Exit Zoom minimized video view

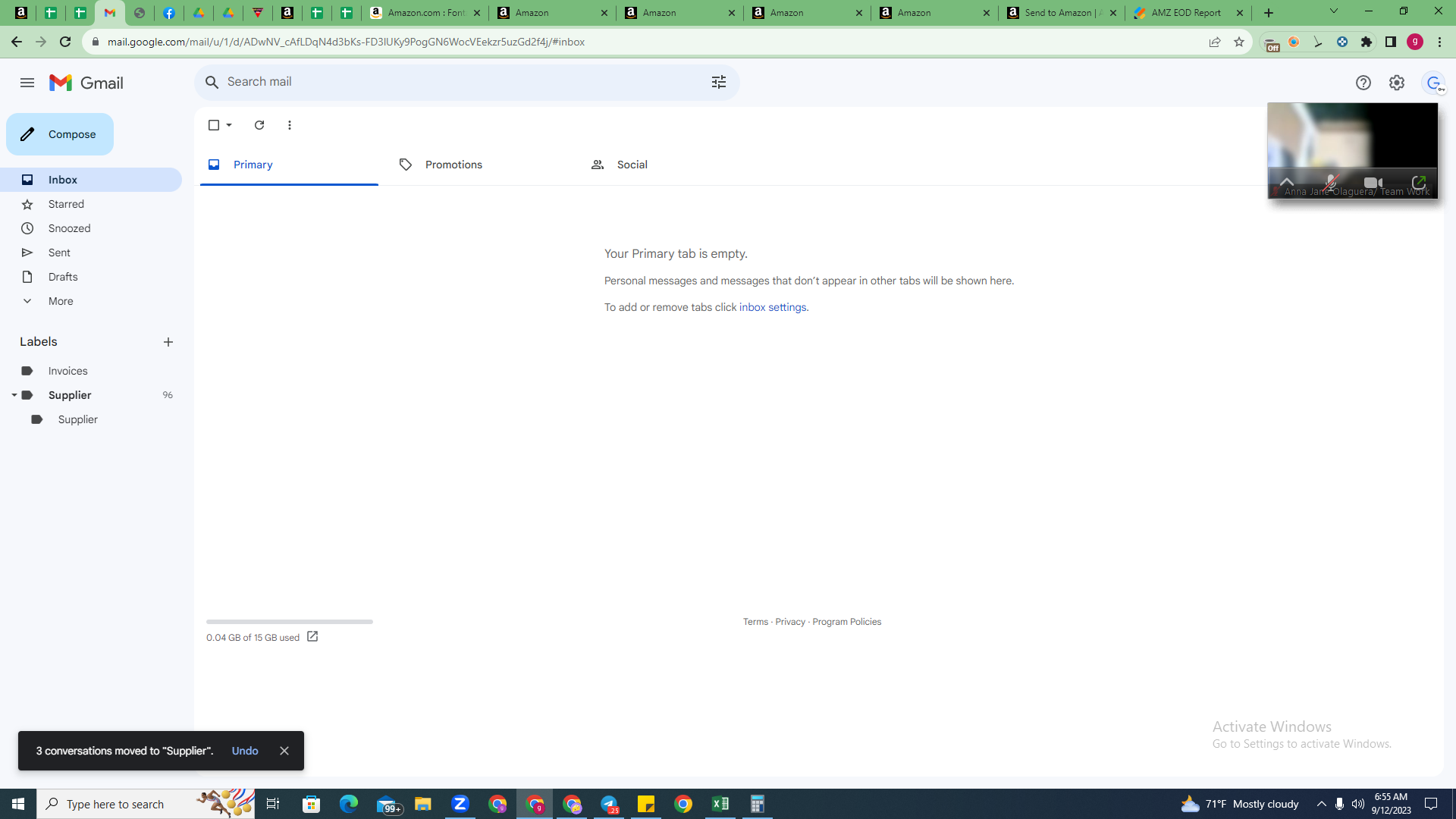tap(1419, 183)
